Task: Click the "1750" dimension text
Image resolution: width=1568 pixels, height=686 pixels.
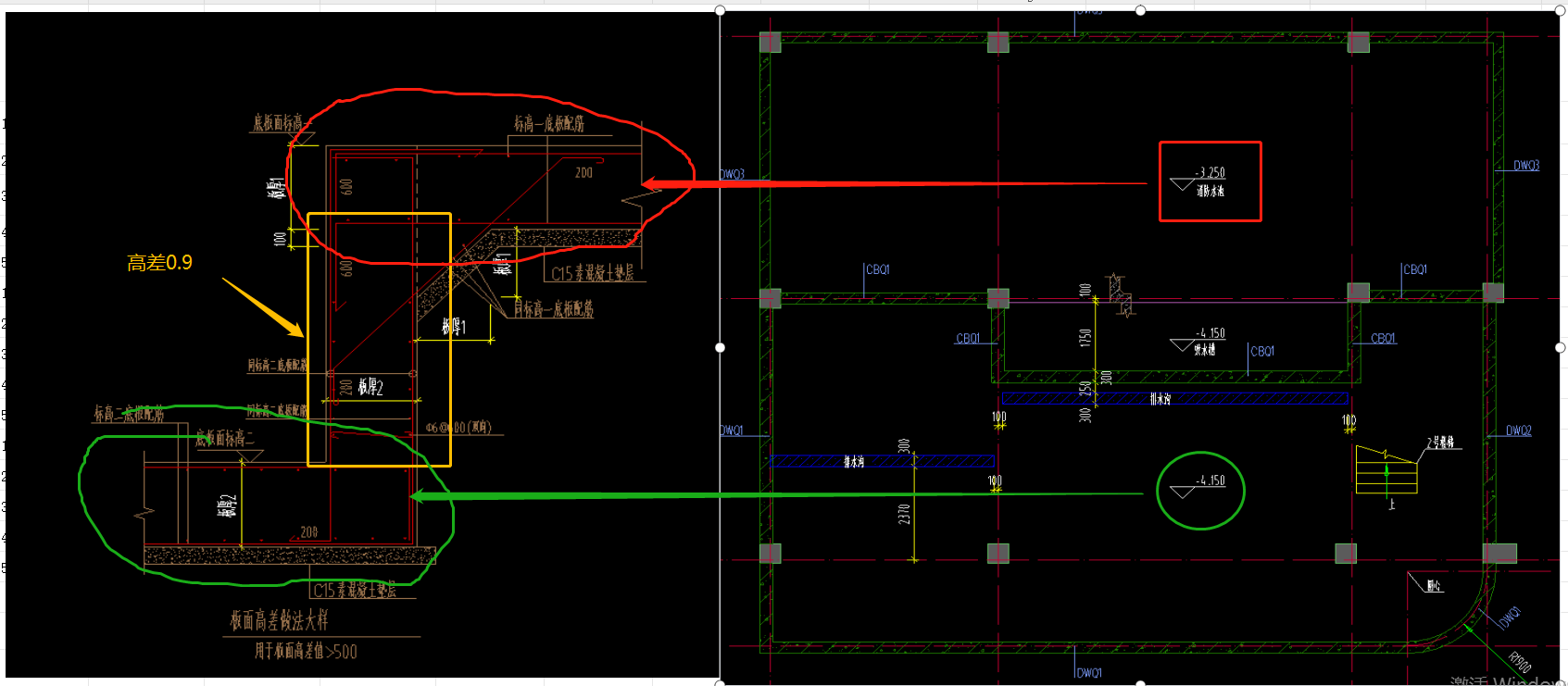Action: [1085, 338]
